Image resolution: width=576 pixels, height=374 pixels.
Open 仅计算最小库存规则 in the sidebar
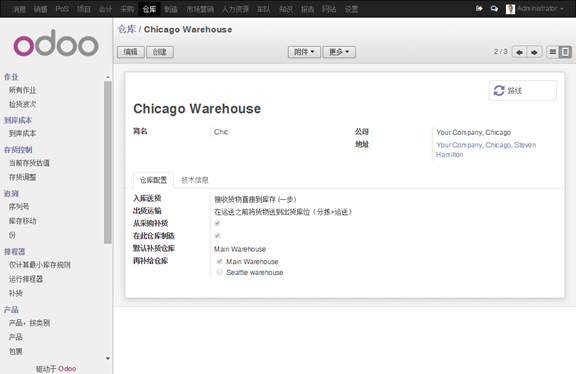pyautogui.click(x=40, y=265)
